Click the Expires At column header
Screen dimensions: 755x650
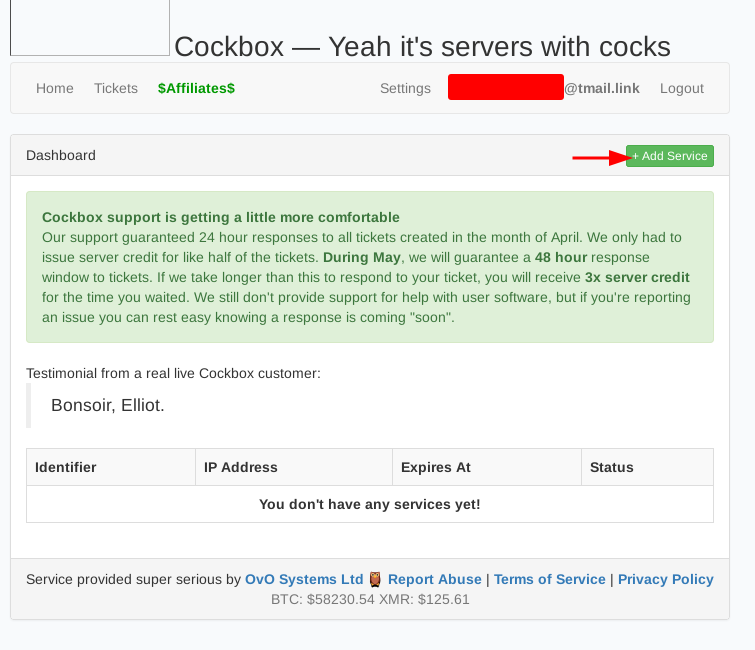[x=436, y=467]
